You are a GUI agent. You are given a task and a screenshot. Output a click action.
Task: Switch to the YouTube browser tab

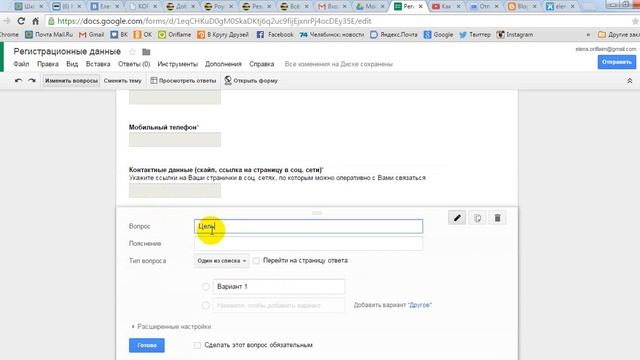[446, 6]
